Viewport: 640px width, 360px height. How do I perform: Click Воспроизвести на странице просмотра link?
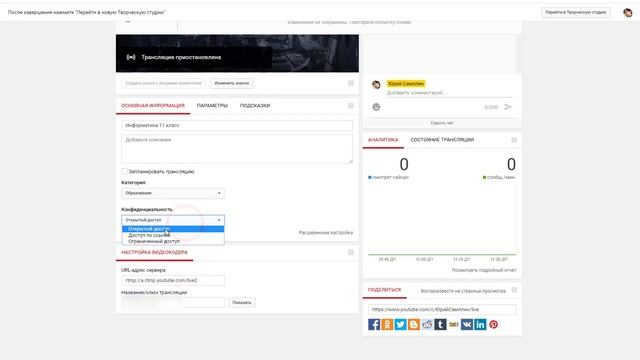point(463,291)
